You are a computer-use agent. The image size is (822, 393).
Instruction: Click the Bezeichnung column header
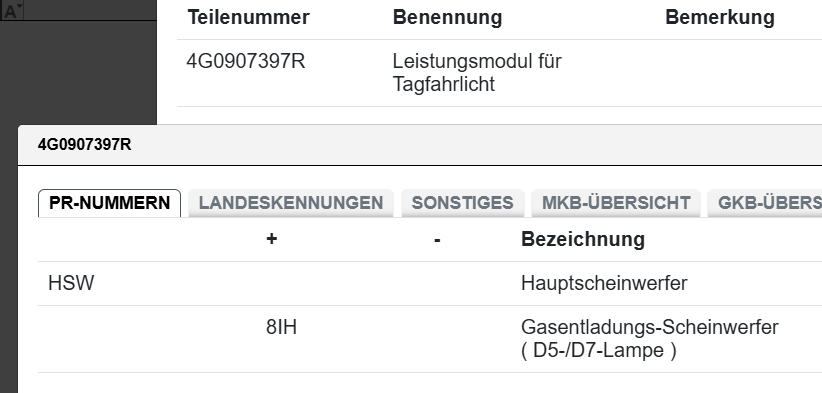click(x=583, y=239)
